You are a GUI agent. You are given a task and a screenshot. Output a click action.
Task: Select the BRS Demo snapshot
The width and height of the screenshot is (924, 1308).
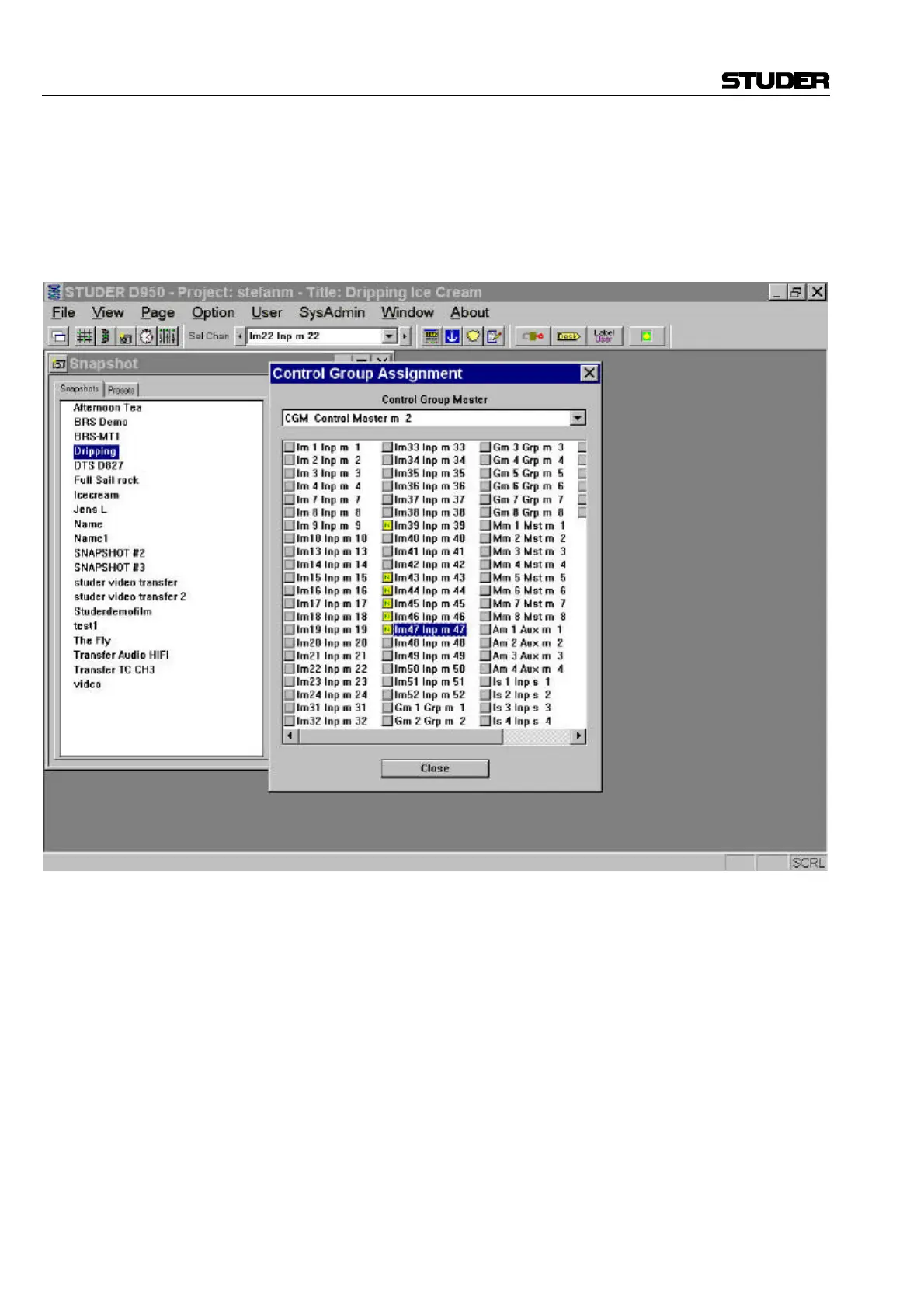[x=100, y=422]
